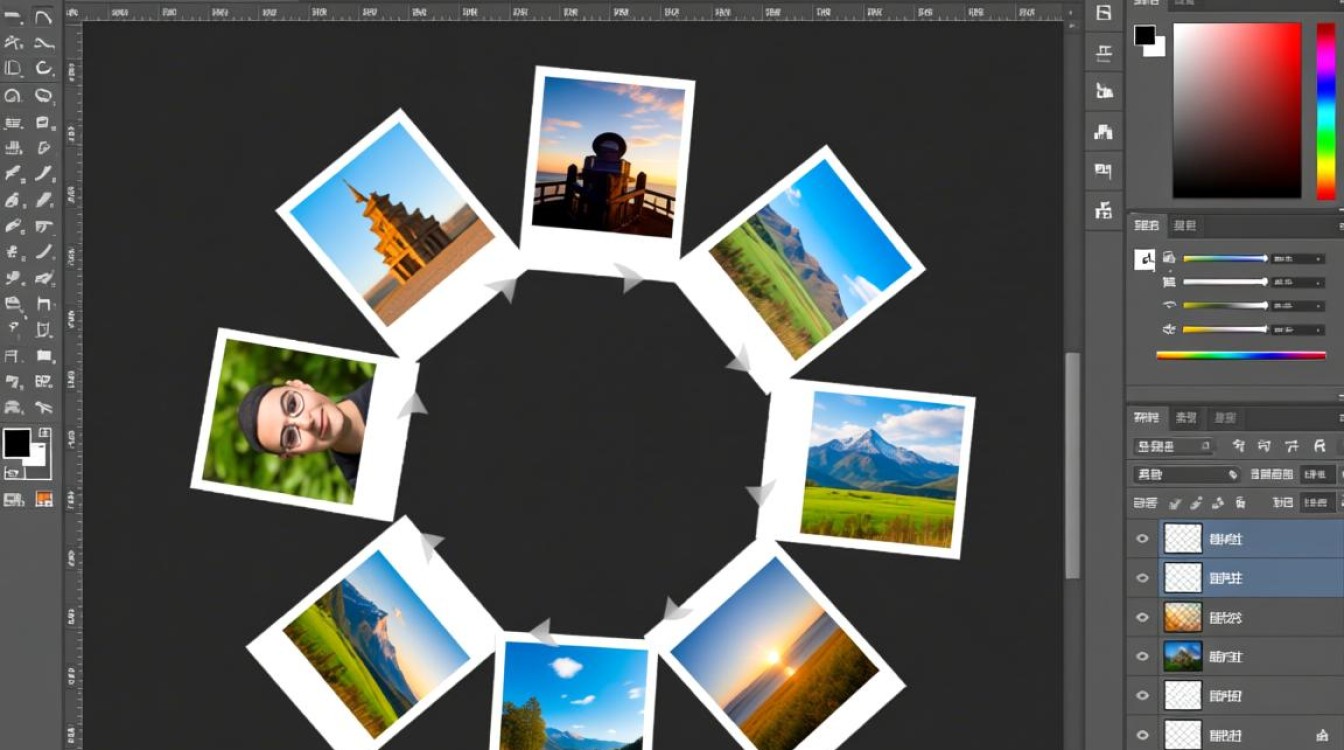The width and height of the screenshot is (1344, 750).
Task: Click inside the red color field of the color picker
Action: [x=1237, y=110]
